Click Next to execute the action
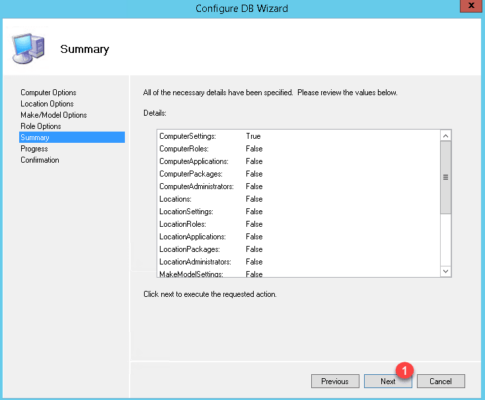This screenshot has height=400, width=485. point(388,381)
